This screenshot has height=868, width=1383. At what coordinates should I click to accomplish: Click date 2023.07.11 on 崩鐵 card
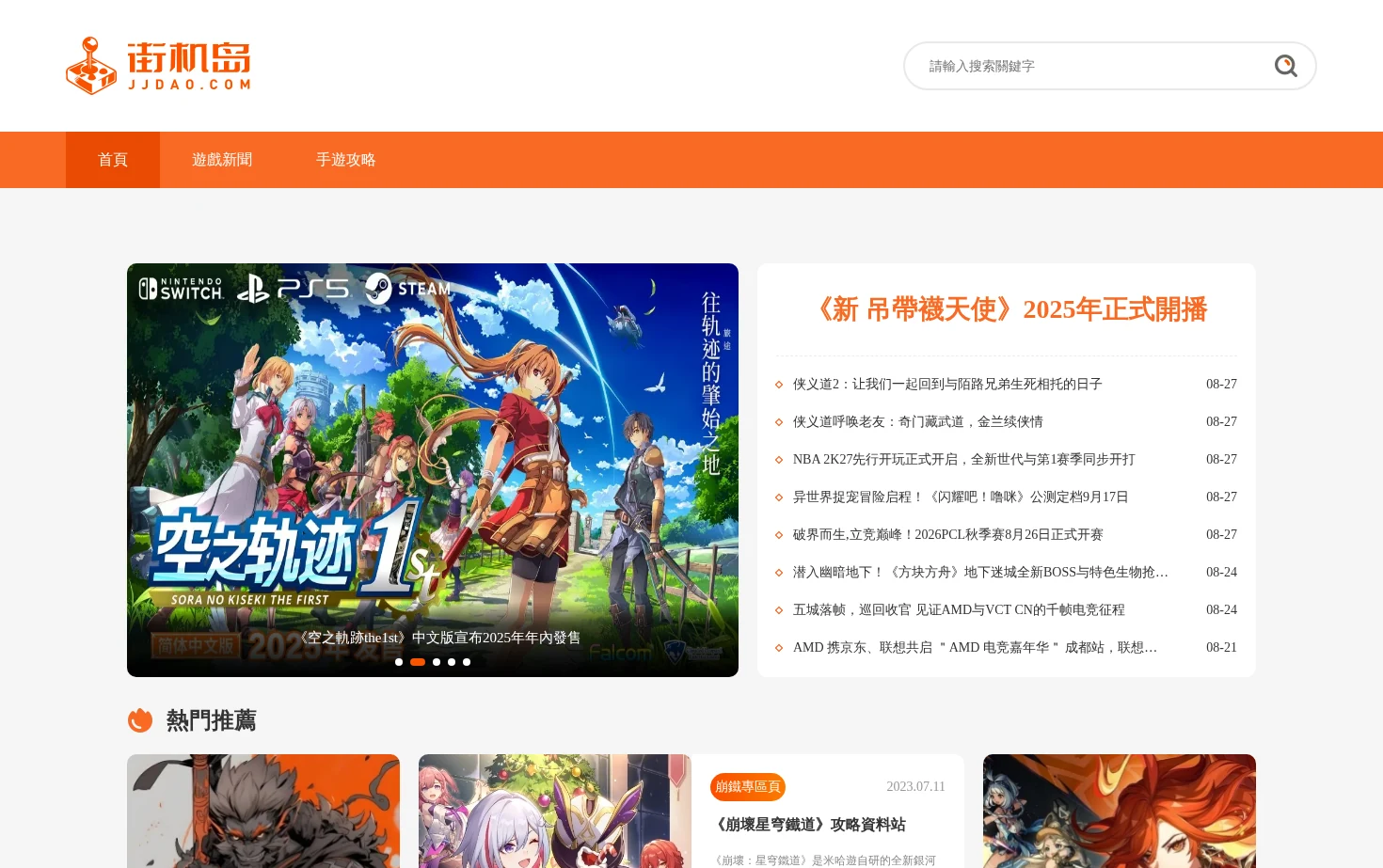click(915, 786)
